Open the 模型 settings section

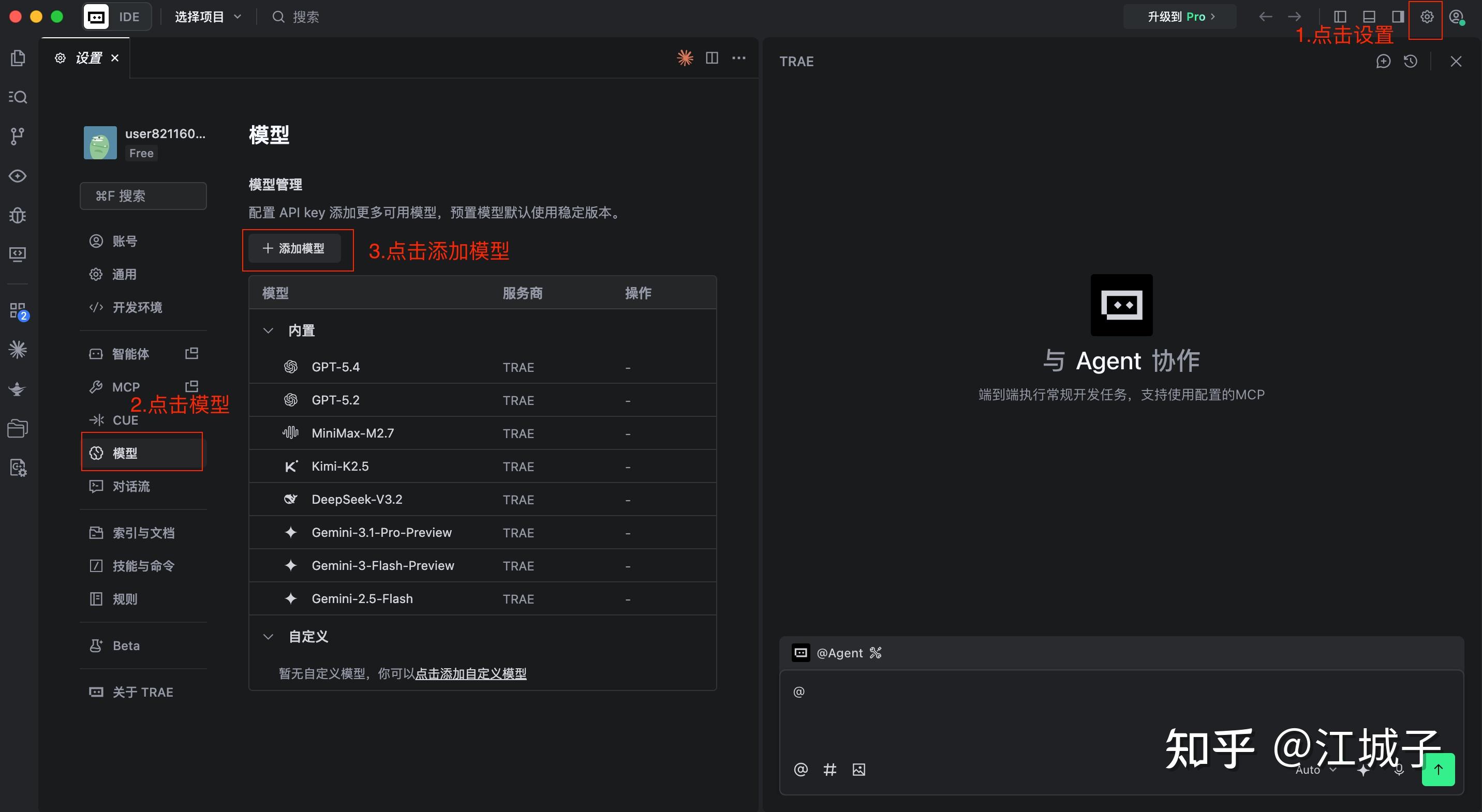[x=142, y=453]
